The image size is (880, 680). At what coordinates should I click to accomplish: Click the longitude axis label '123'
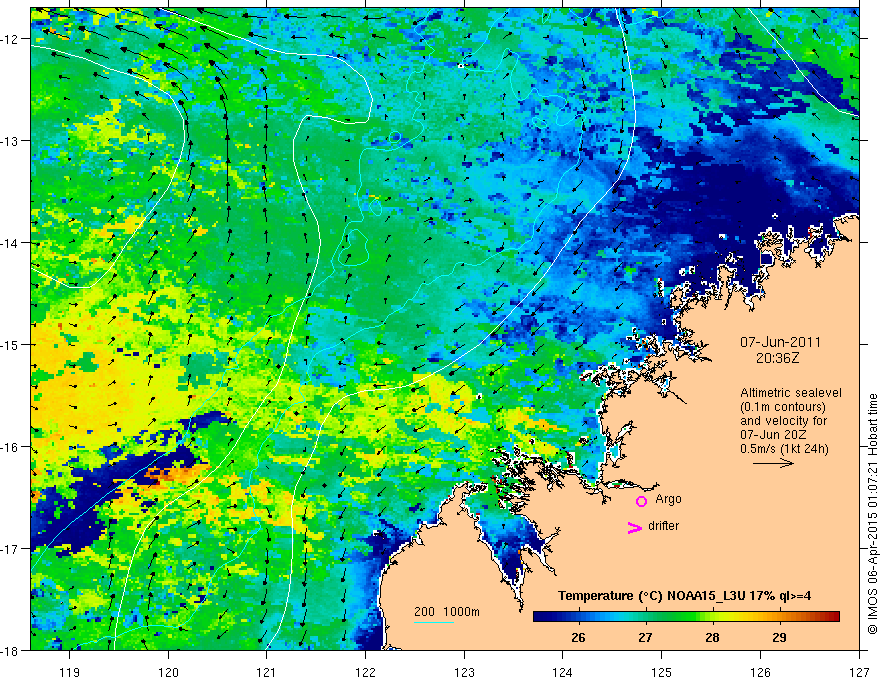[464, 672]
